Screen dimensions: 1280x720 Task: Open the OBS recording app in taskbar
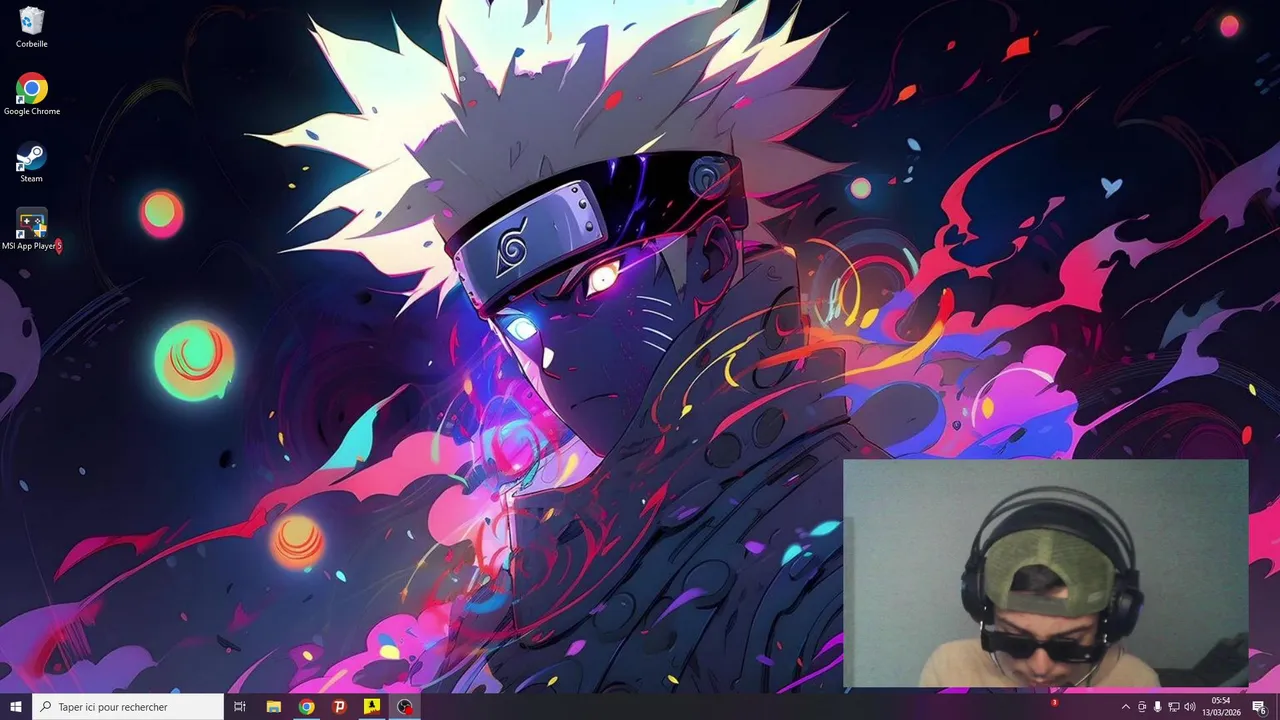[405, 707]
